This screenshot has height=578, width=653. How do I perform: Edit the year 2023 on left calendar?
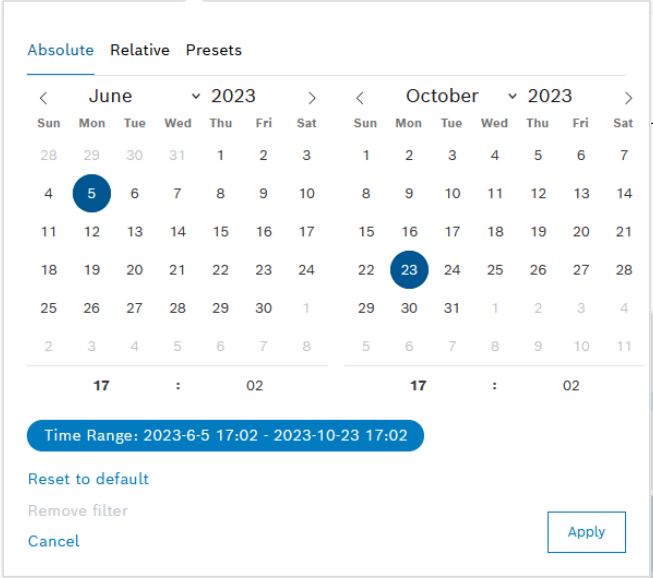(x=233, y=97)
